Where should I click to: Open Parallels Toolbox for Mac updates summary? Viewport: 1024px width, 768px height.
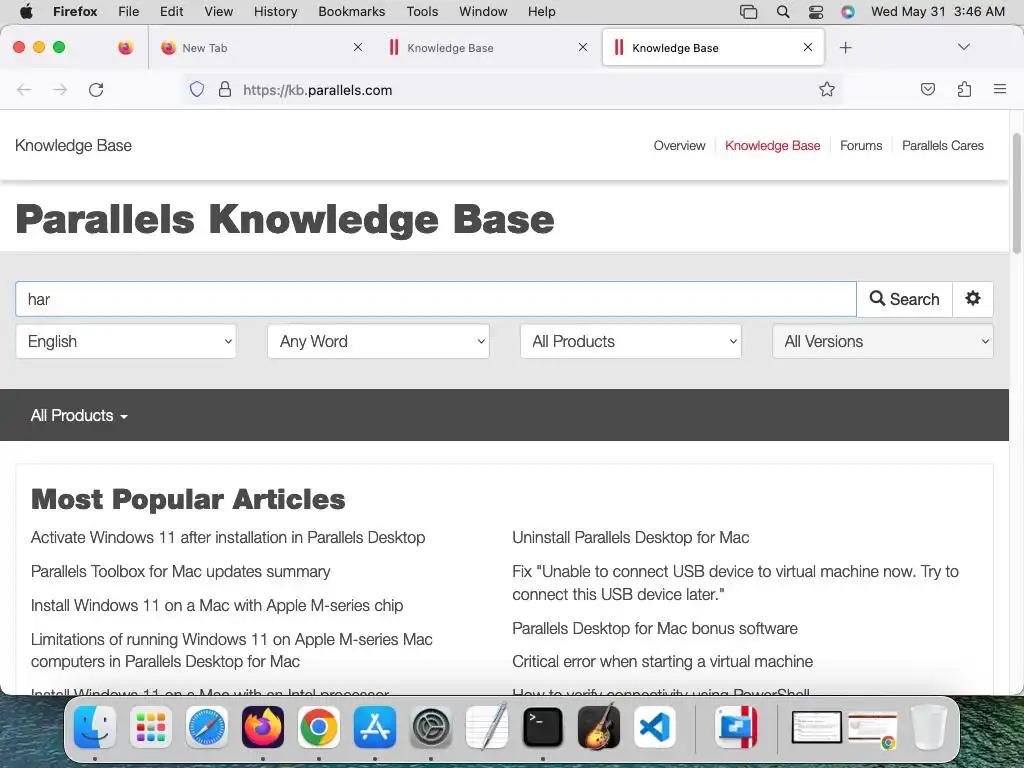(x=180, y=571)
